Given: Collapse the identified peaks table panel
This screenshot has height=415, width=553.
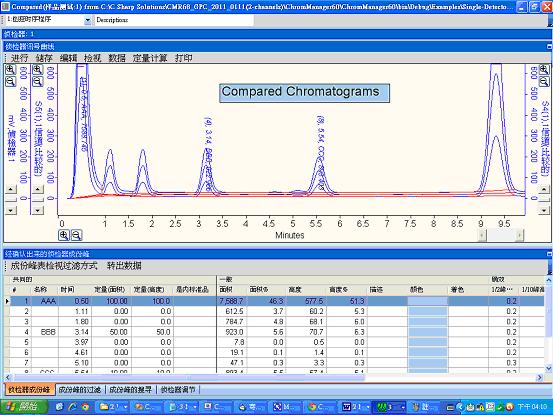Looking at the screenshot, I should click(549, 254).
